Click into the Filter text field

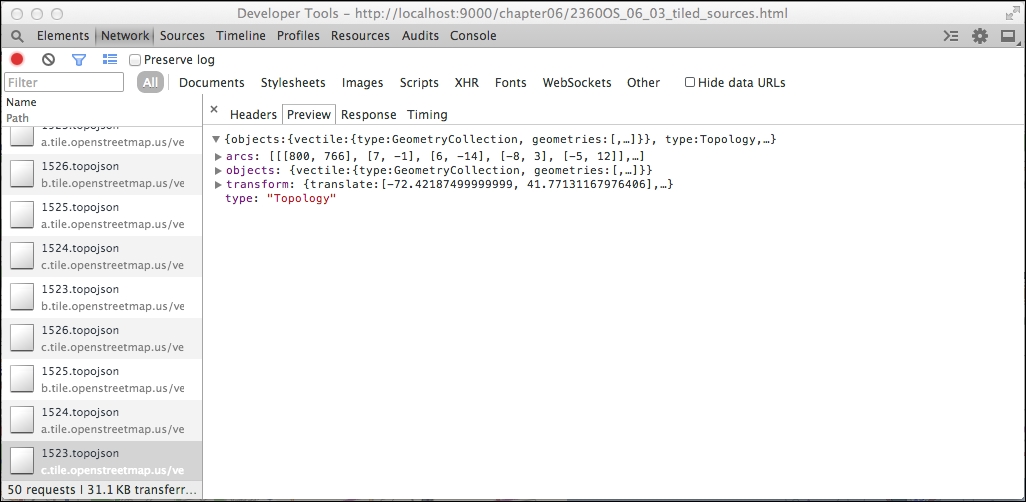[63, 82]
